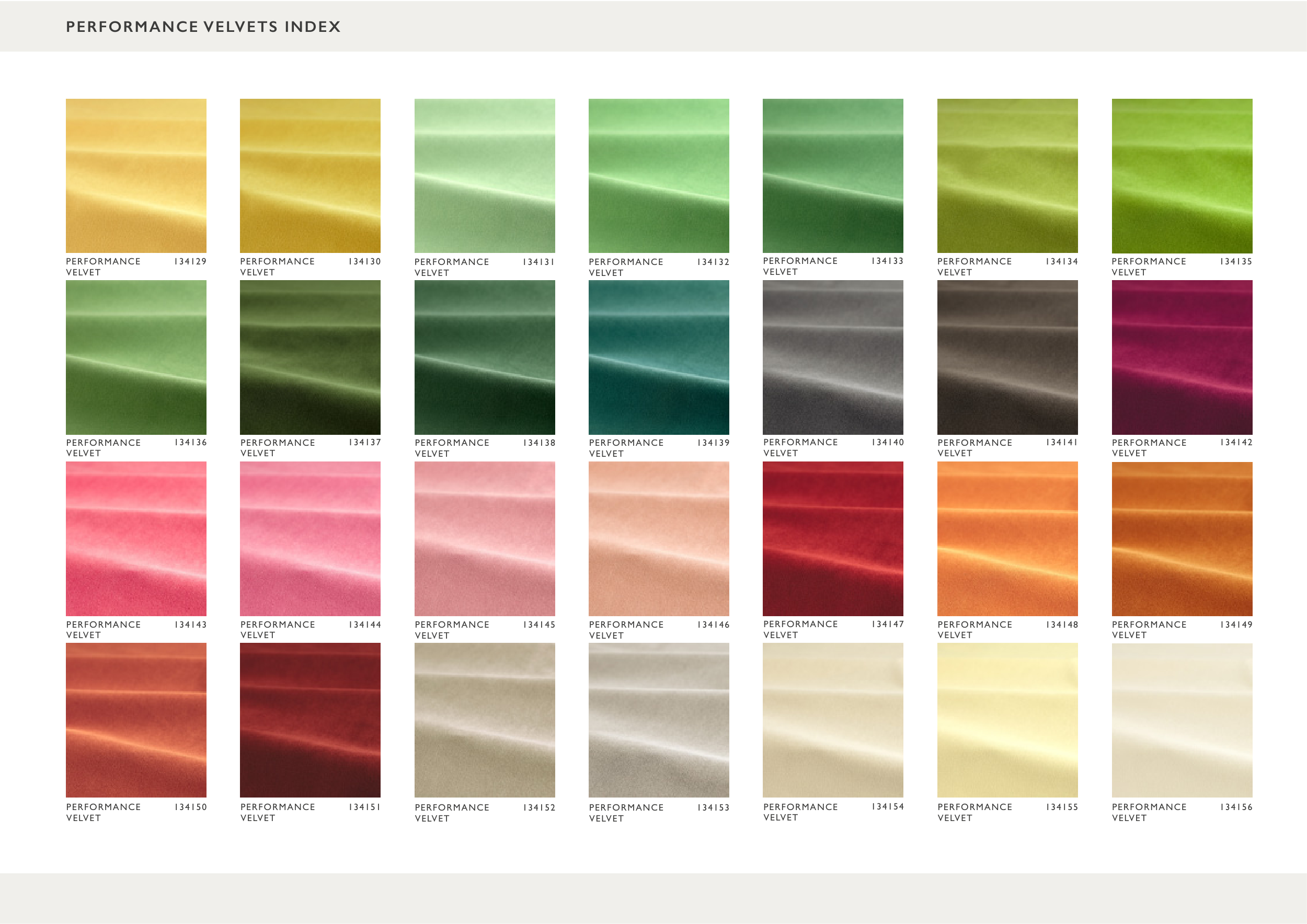Choose the dark green swatch 134133
The width and height of the screenshot is (1307, 924).
click(833, 176)
